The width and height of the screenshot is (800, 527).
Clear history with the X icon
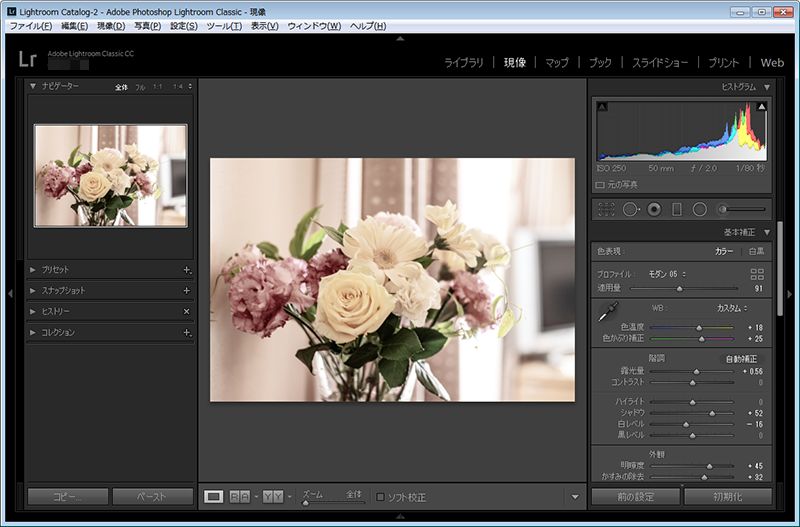pos(186,311)
